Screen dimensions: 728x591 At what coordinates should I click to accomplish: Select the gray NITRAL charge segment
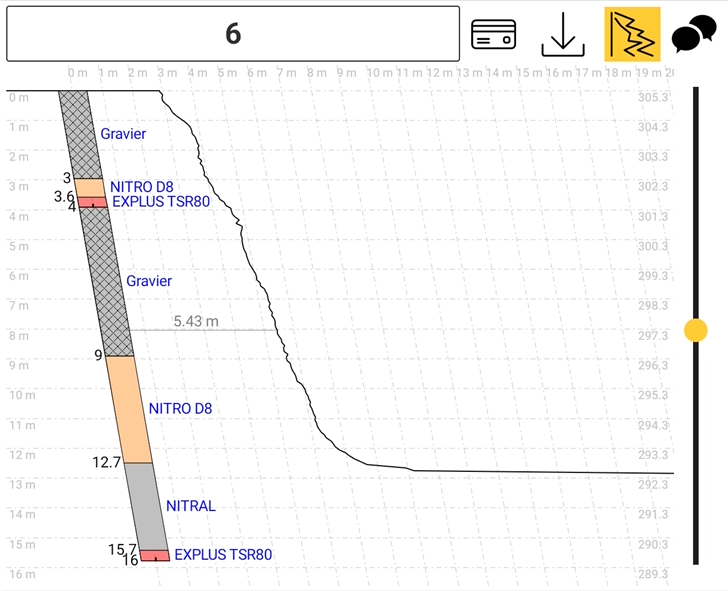coord(146,506)
